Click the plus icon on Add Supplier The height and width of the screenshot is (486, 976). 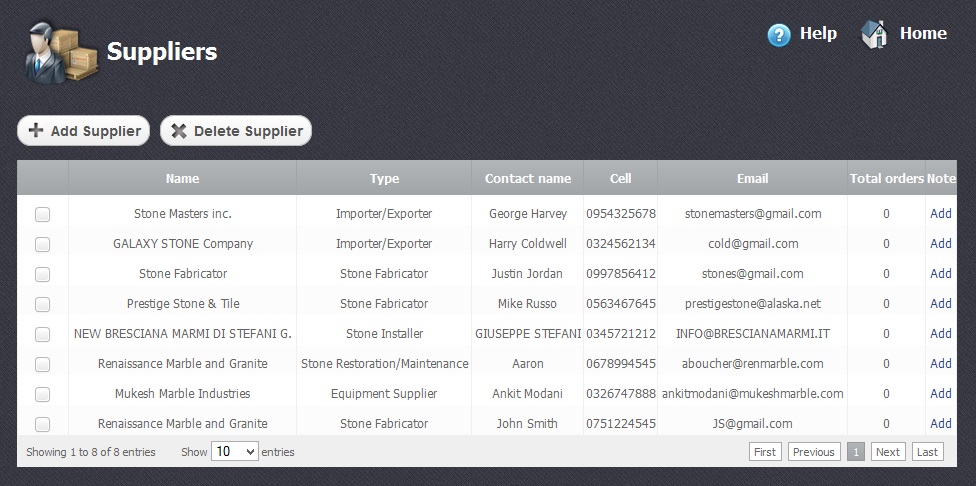tap(36, 131)
